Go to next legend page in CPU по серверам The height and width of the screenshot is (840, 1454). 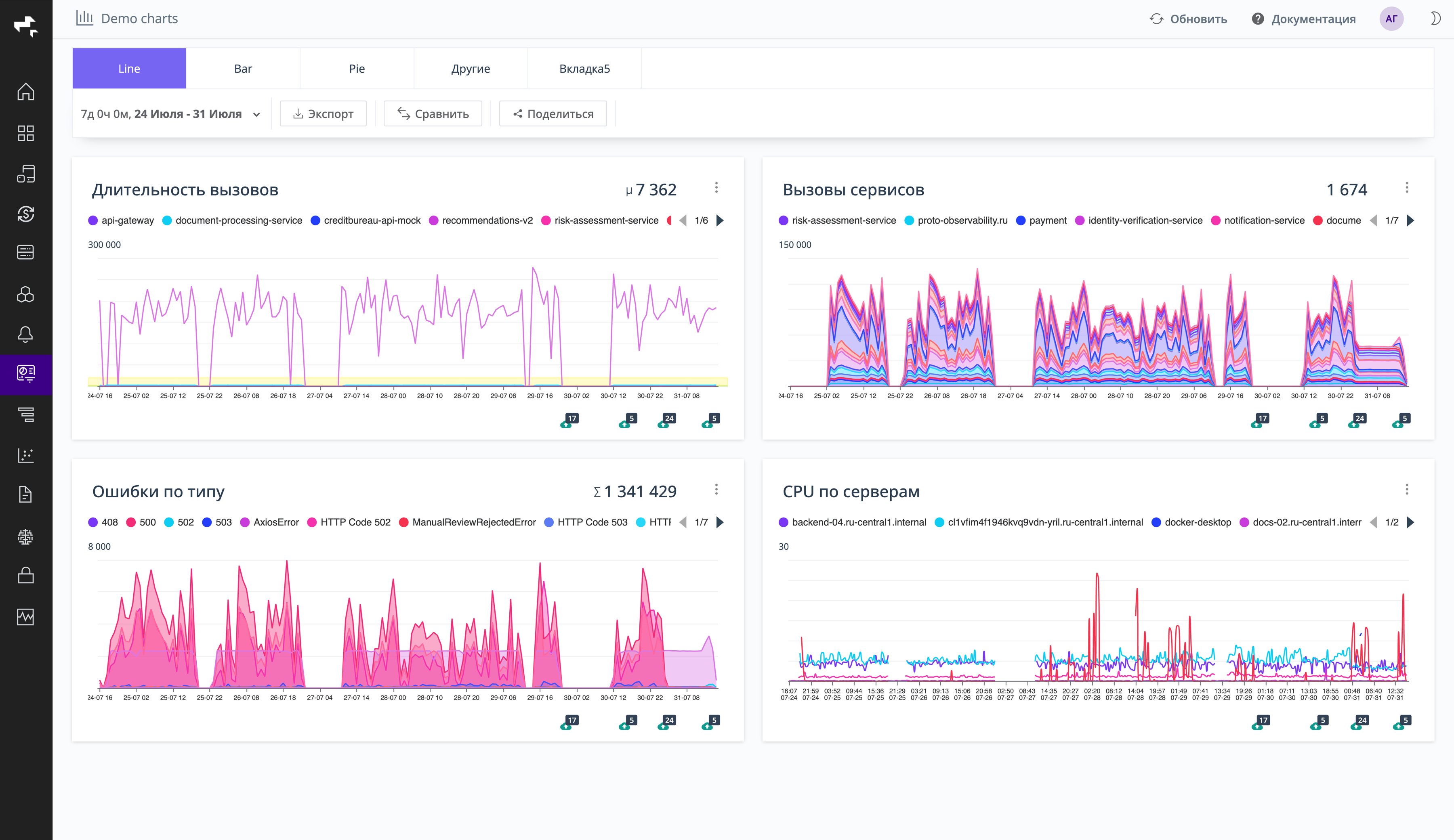click(1411, 522)
